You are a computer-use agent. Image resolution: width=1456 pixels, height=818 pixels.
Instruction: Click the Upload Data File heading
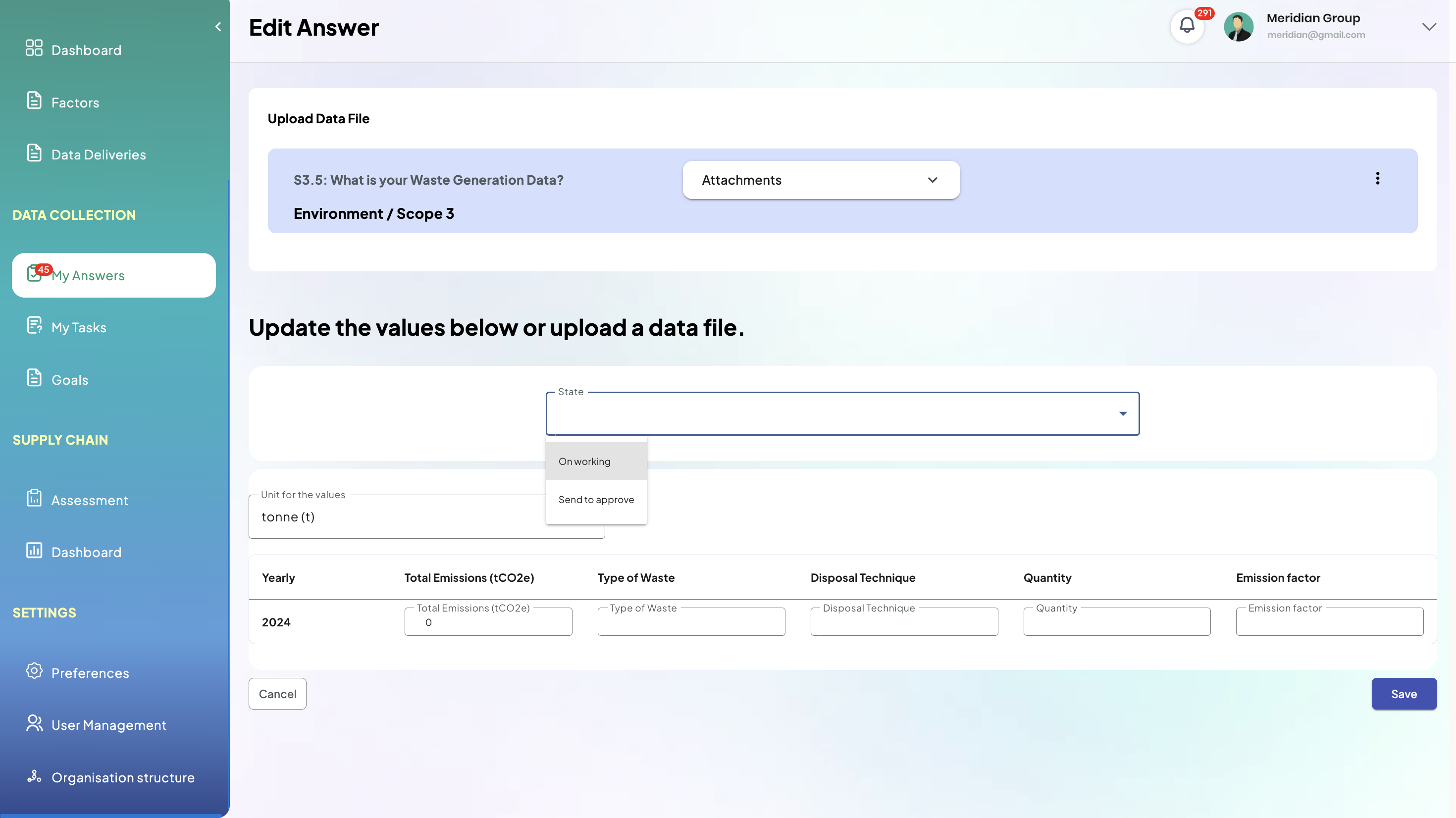pos(318,119)
